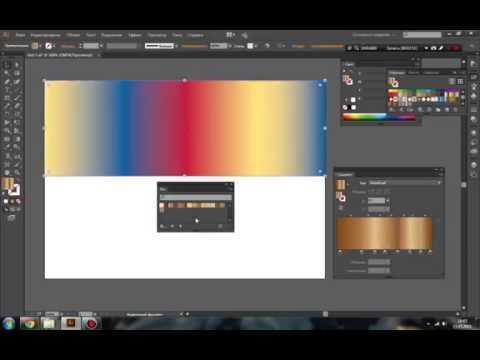
Task: Open fill color dropdown in control bar
Action: point(40,46)
